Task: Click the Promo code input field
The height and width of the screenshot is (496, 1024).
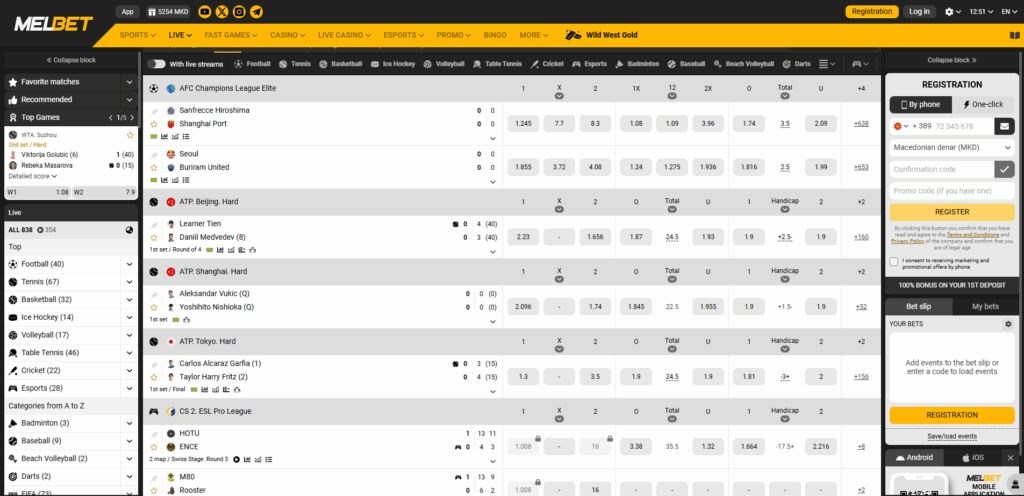Action: [951, 190]
